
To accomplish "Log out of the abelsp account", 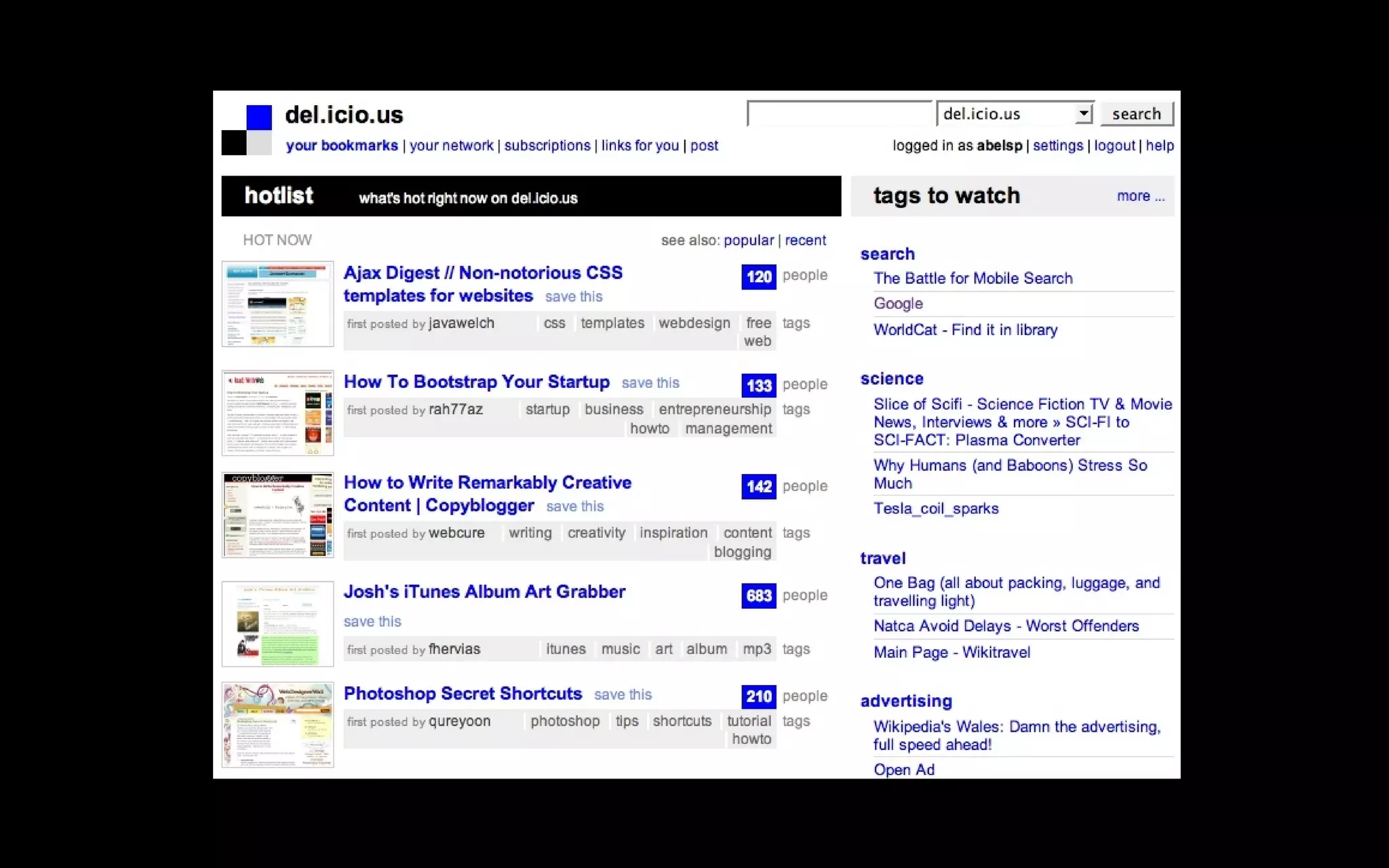I will click(x=1114, y=146).
